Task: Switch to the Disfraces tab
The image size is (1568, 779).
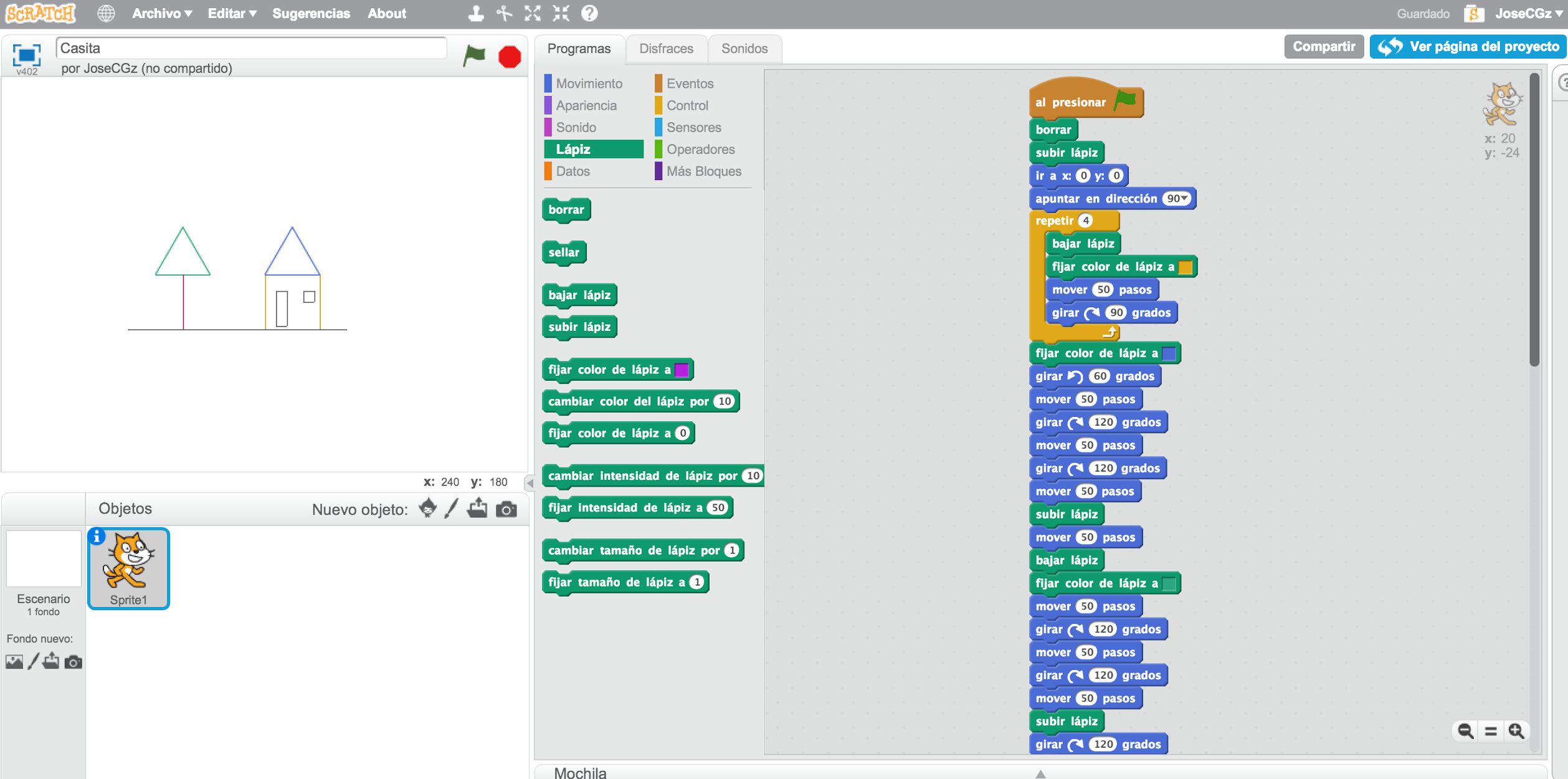Action: click(666, 48)
